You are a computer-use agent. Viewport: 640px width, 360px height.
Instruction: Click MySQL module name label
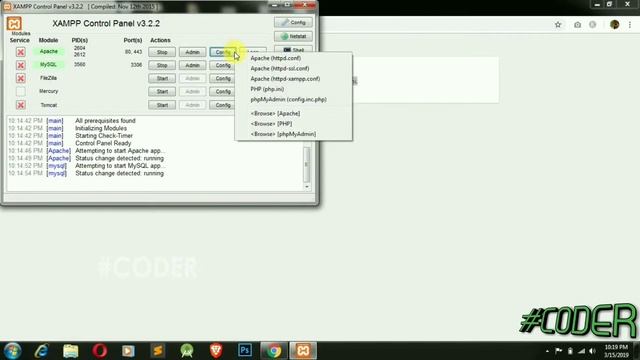pos(49,64)
